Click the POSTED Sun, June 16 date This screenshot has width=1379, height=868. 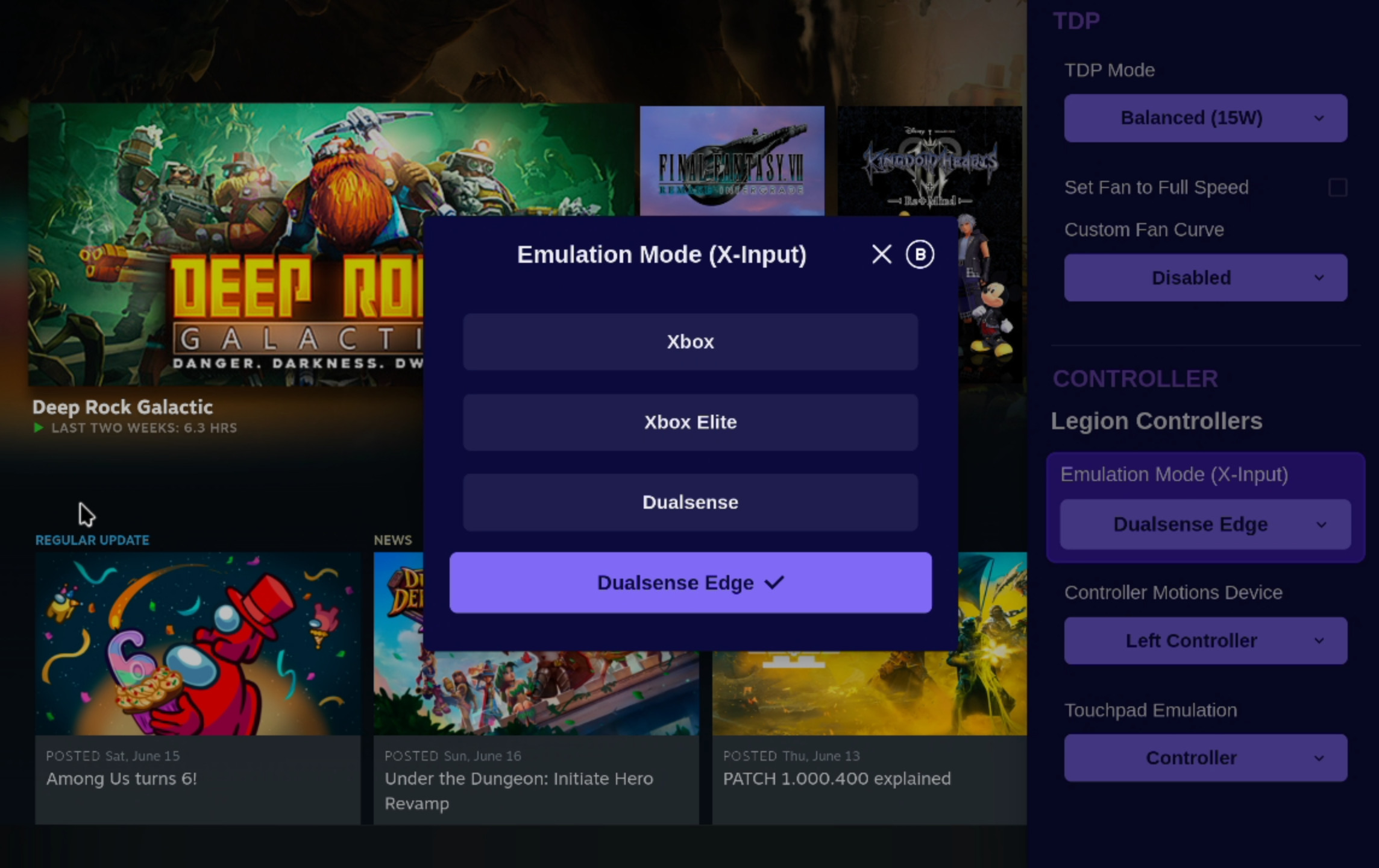453,756
